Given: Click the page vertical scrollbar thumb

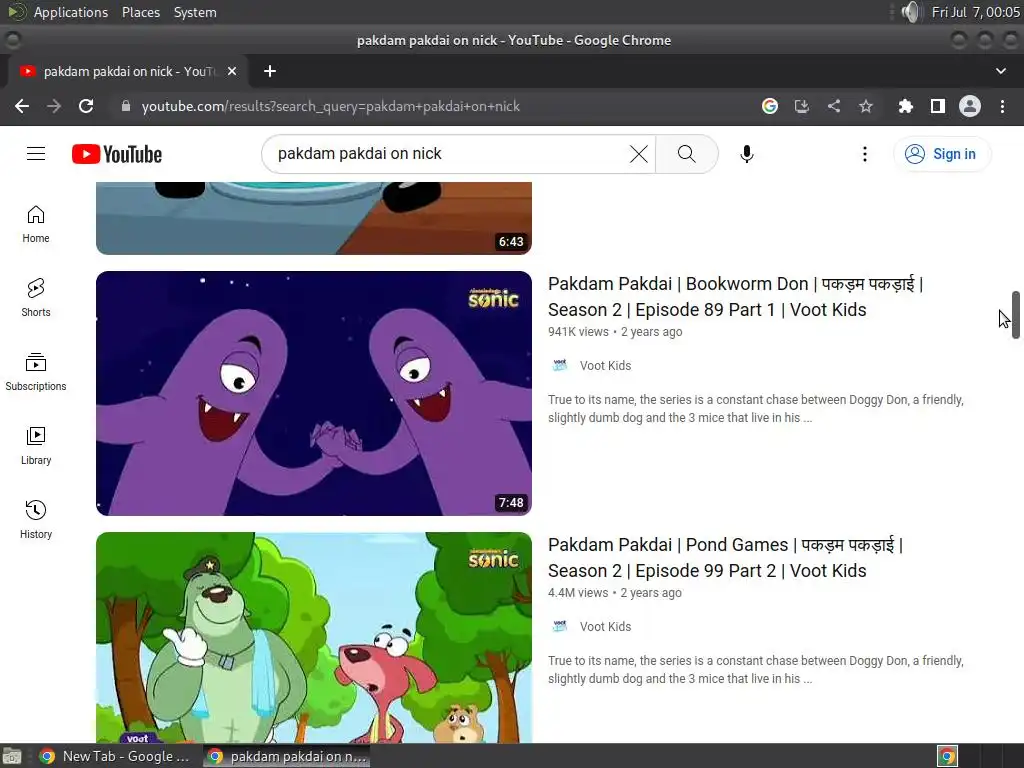Looking at the screenshot, I should 1016,315.
